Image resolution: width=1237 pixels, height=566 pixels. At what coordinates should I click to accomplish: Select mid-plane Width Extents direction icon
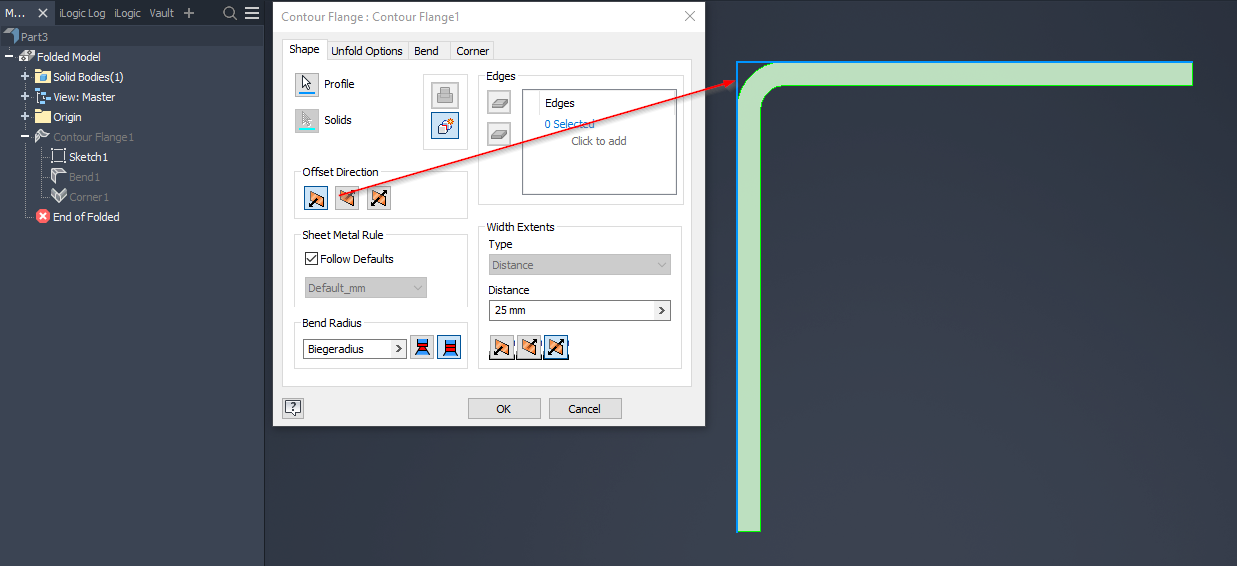[556, 348]
